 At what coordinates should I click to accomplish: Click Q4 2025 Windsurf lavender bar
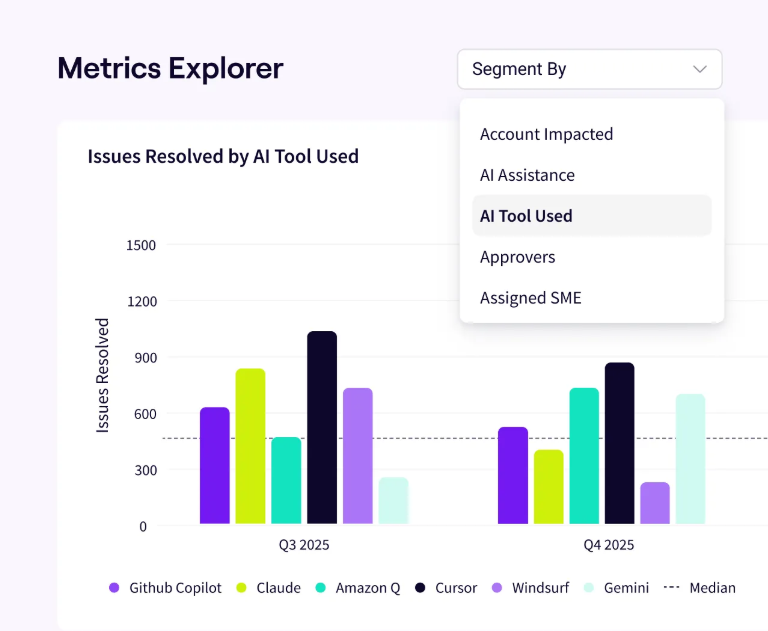click(655, 503)
